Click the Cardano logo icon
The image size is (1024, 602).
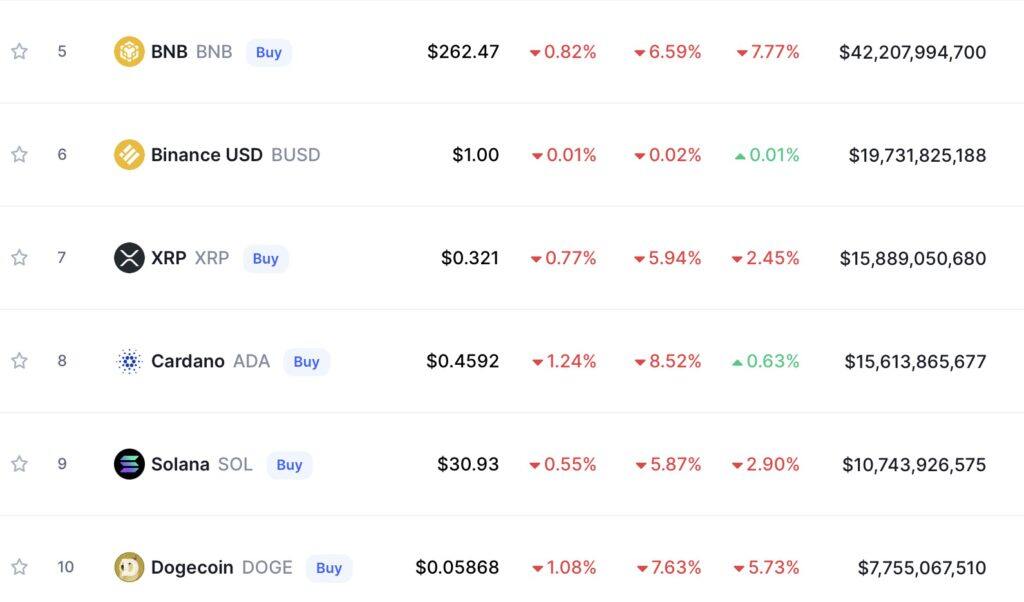click(x=129, y=361)
